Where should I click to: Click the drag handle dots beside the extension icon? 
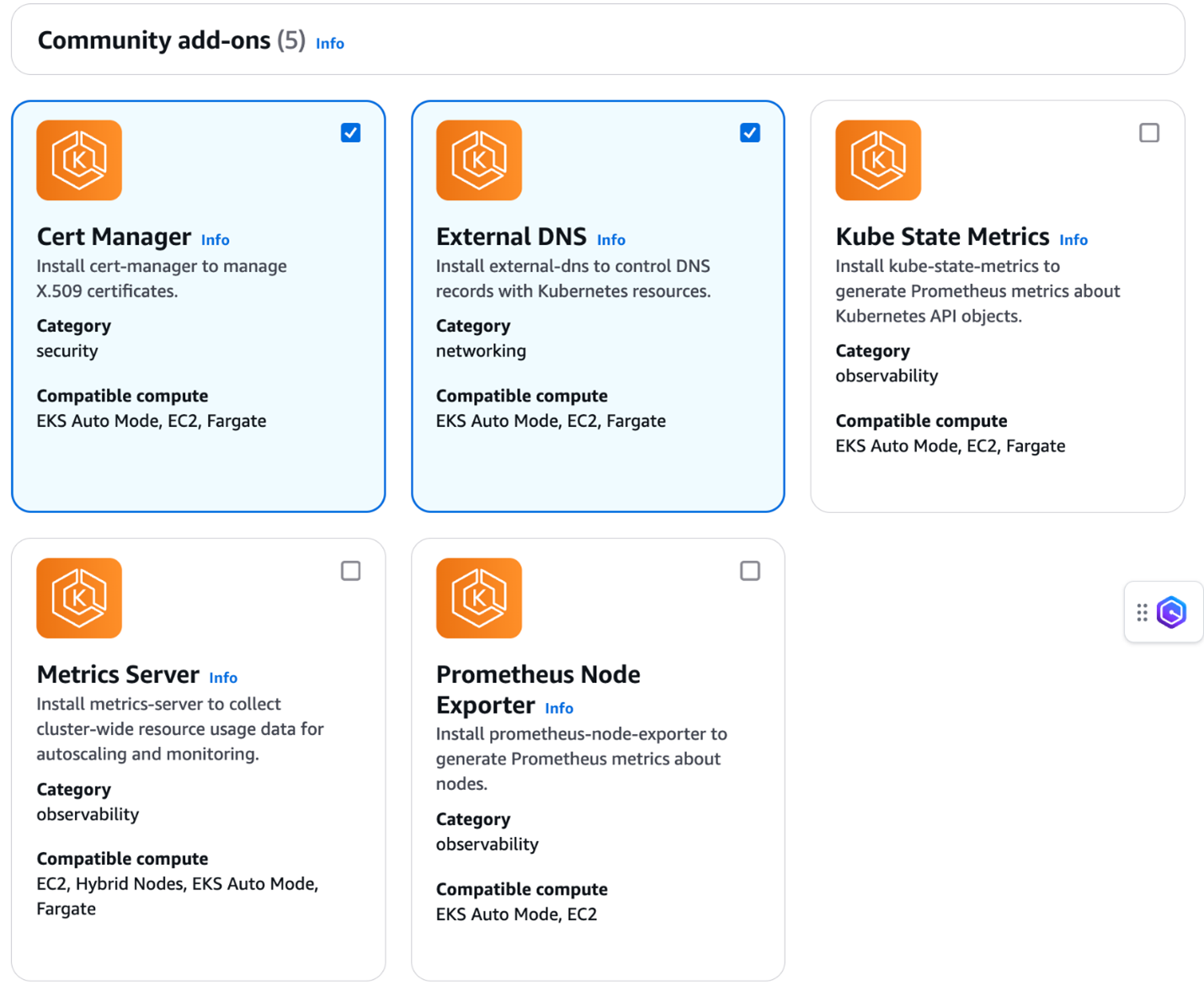tap(1143, 612)
